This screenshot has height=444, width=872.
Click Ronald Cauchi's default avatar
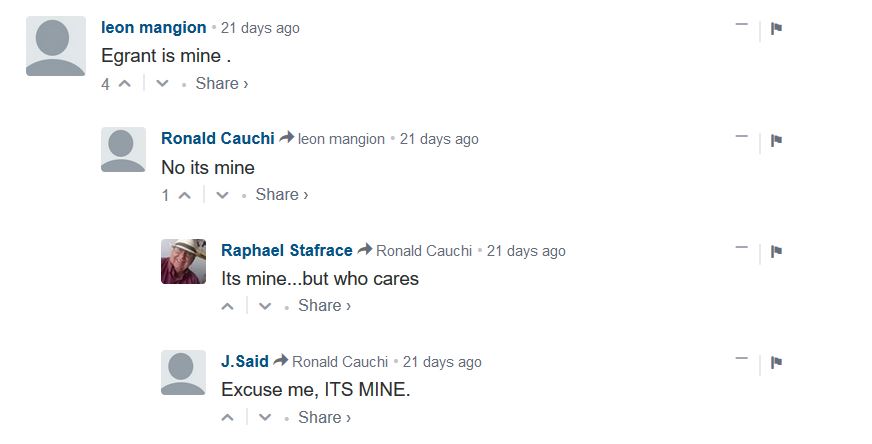click(x=123, y=150)
